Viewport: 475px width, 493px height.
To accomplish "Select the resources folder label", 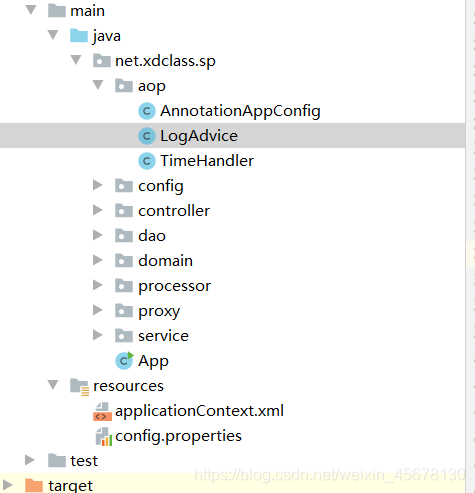I will tap(128, 386).
